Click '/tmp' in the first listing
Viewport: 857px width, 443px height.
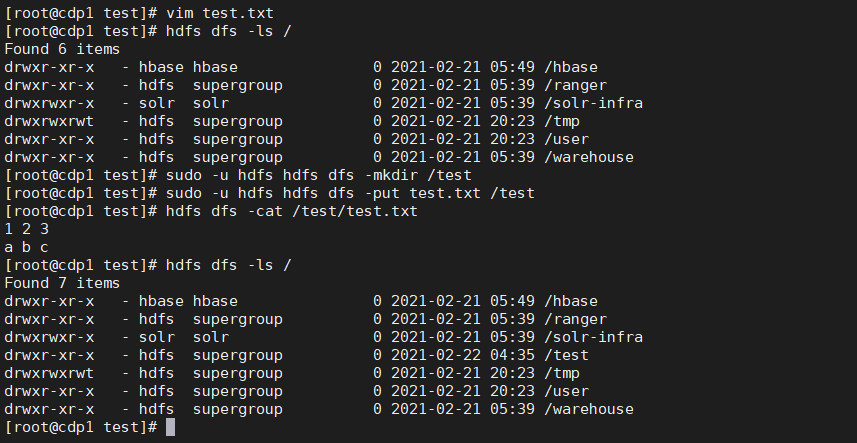click(562, 121)
